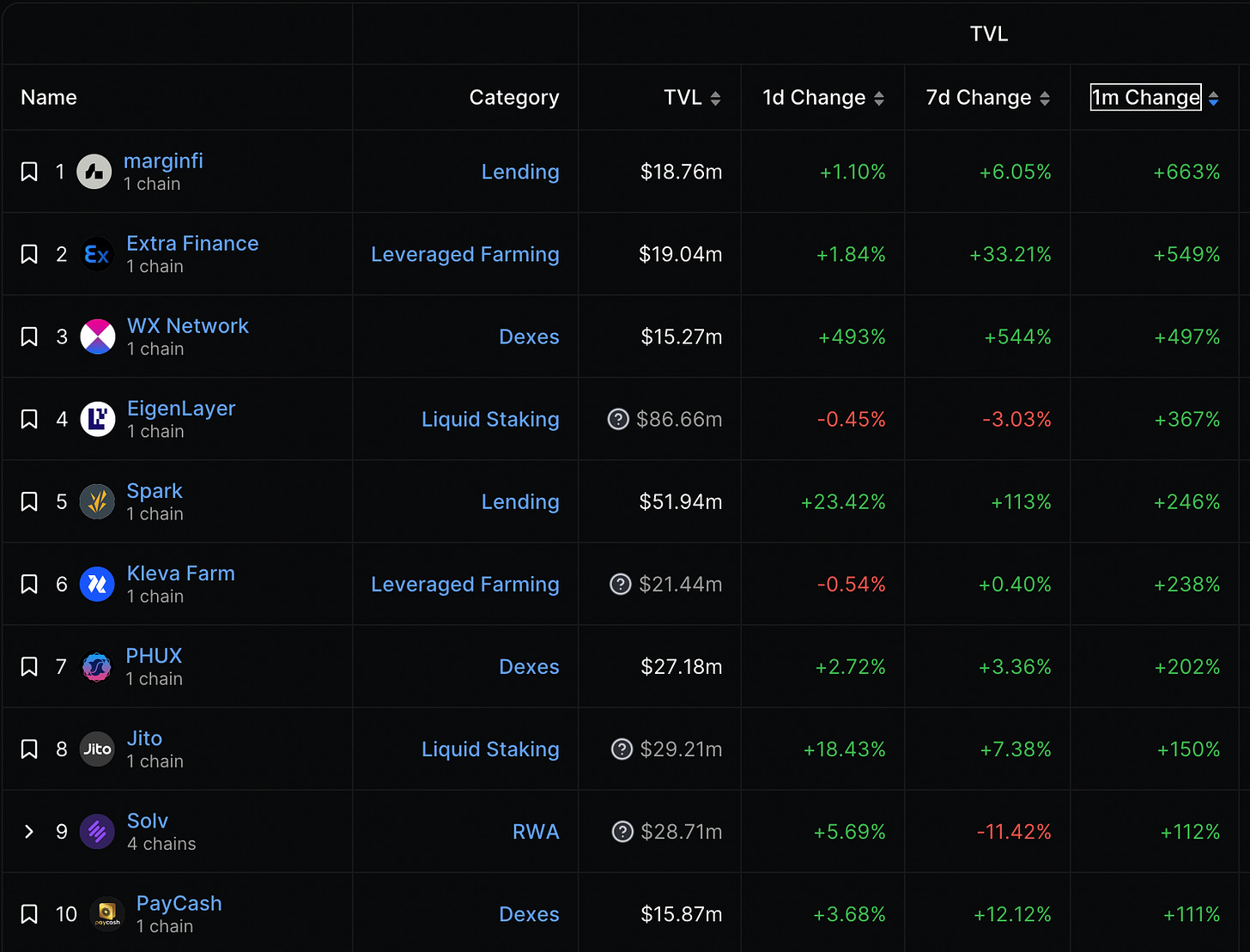Bookmark Kleva Farm protocol
The height and width of the screenshot is (952, 1250).
29,584
